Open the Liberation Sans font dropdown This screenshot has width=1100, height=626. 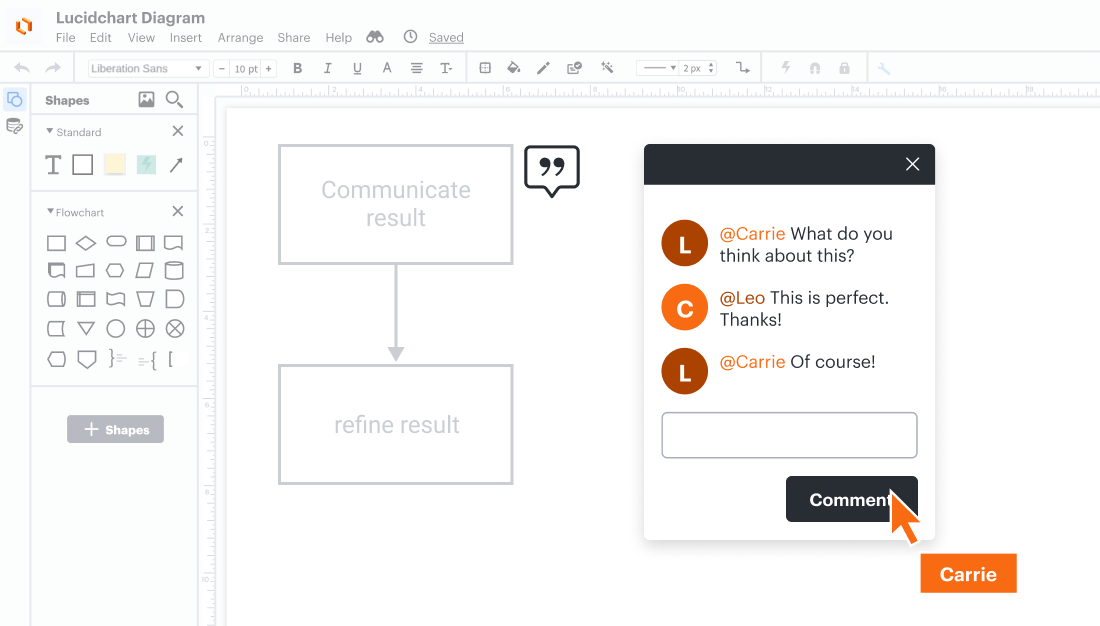[x=147, y=68]
